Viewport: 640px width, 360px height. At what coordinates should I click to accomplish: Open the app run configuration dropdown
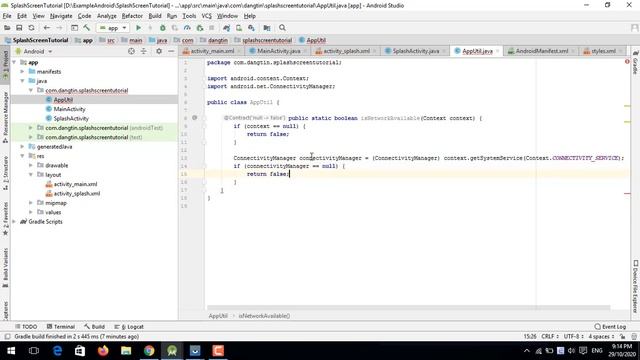click(113, 28)
